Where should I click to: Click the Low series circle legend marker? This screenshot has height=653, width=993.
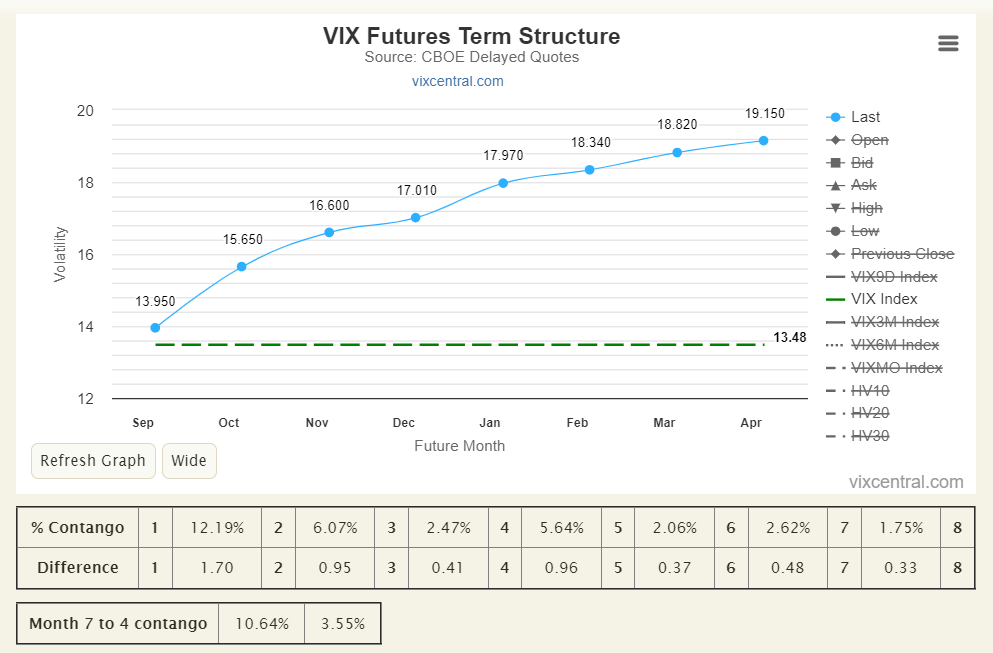pyautogui.click(x=835, y=231)
